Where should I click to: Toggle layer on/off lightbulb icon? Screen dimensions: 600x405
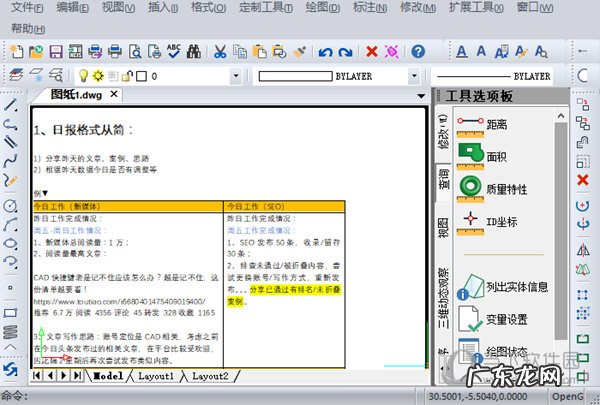click(83, 76)
